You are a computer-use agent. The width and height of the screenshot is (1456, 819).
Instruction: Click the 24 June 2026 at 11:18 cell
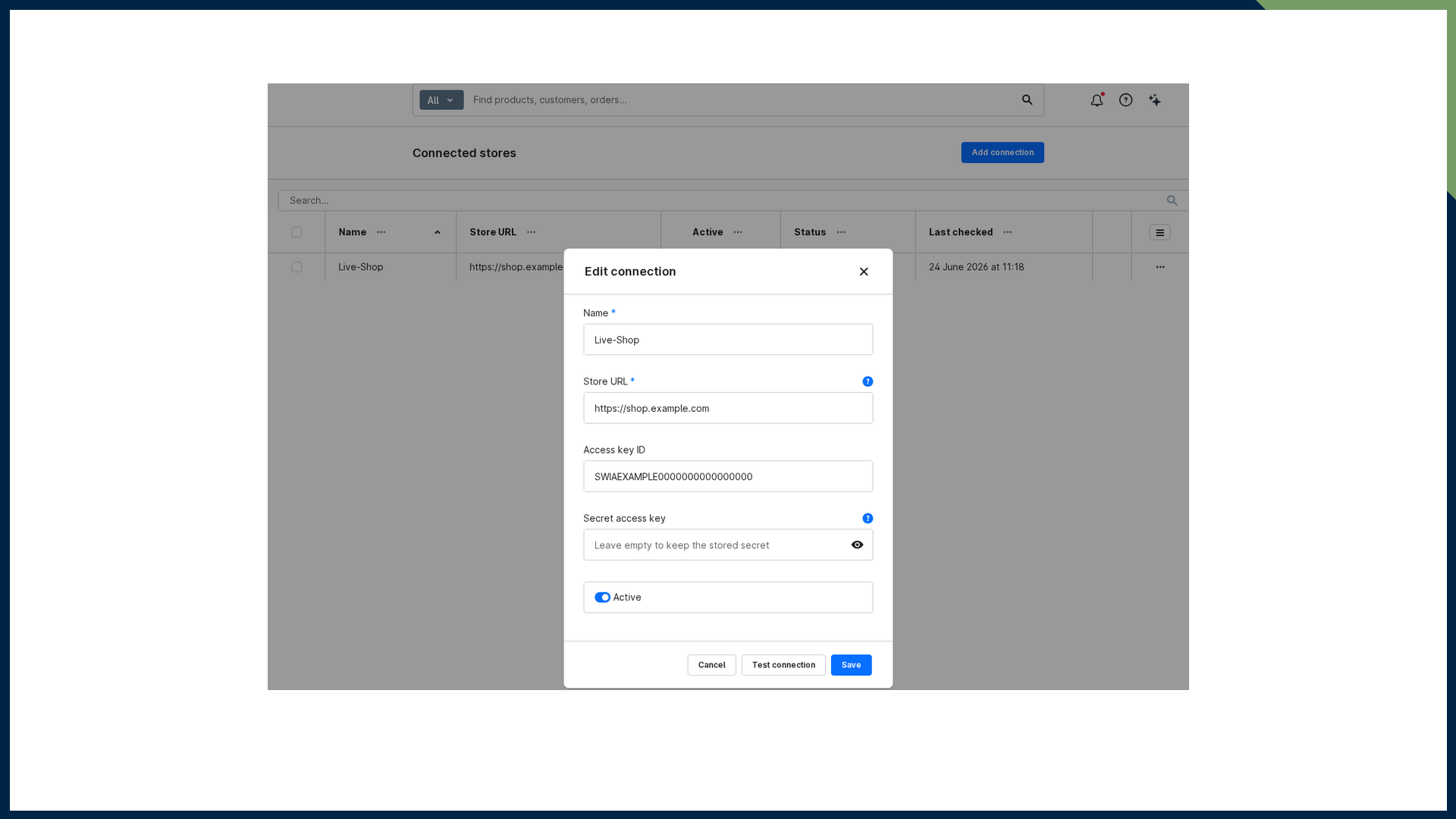(1004, 267)
